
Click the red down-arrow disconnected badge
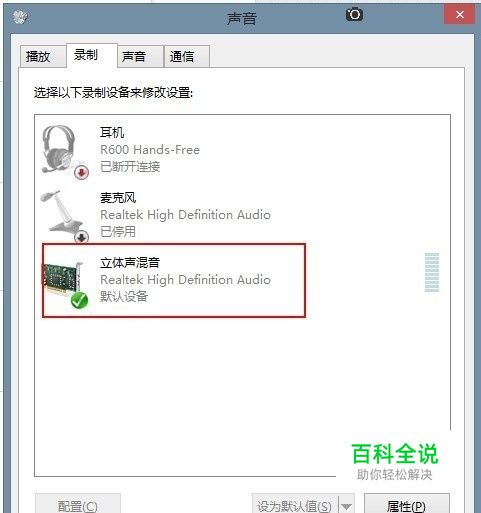82,172
